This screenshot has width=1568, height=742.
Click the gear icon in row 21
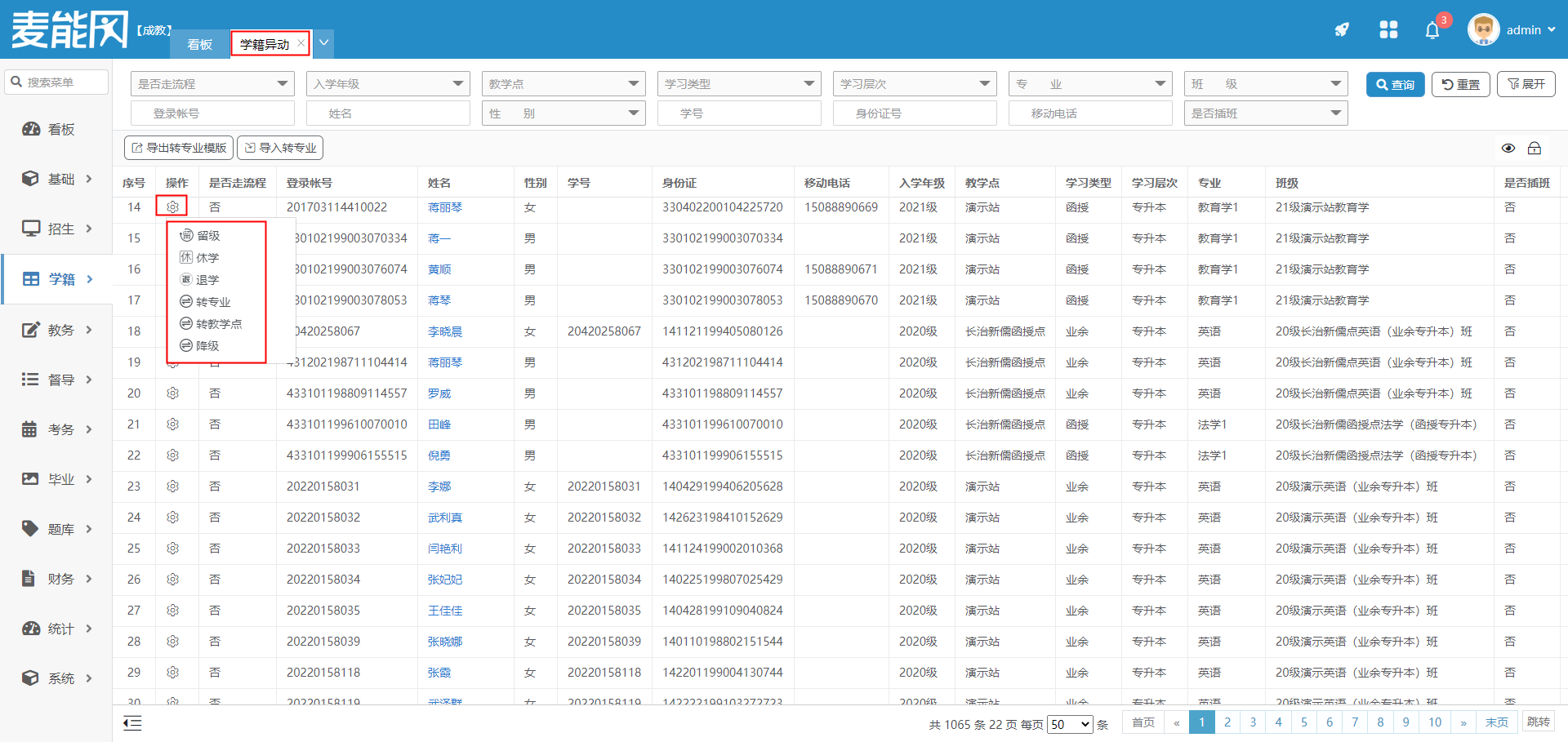pyautogui.click(x=172, y=424)
